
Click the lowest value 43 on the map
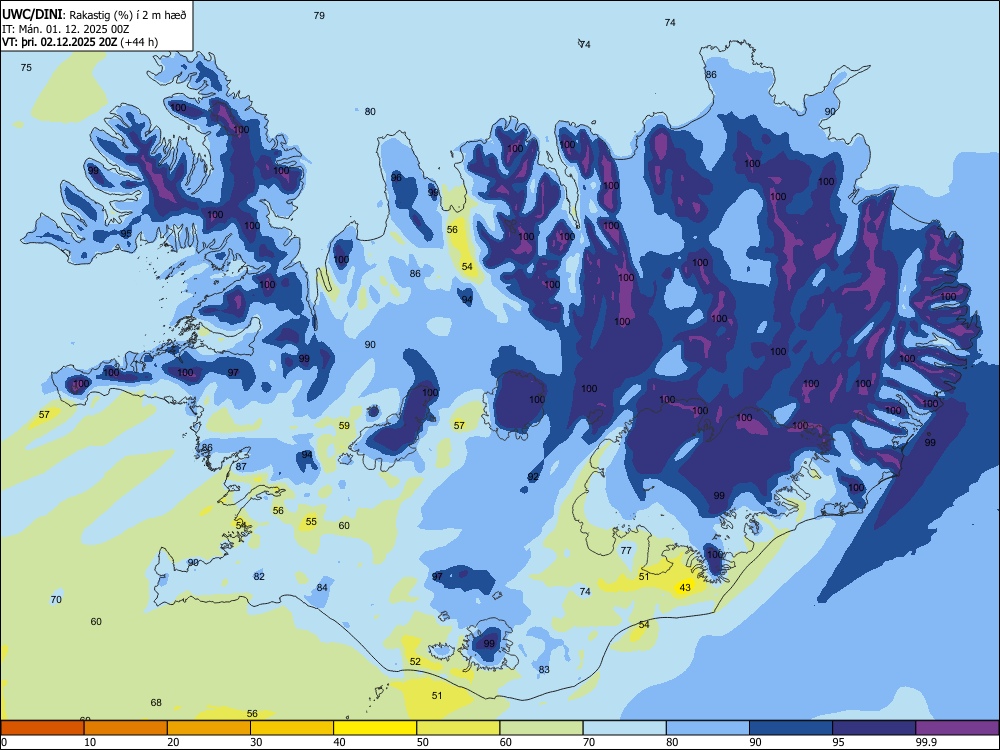[x=685, y=587]
